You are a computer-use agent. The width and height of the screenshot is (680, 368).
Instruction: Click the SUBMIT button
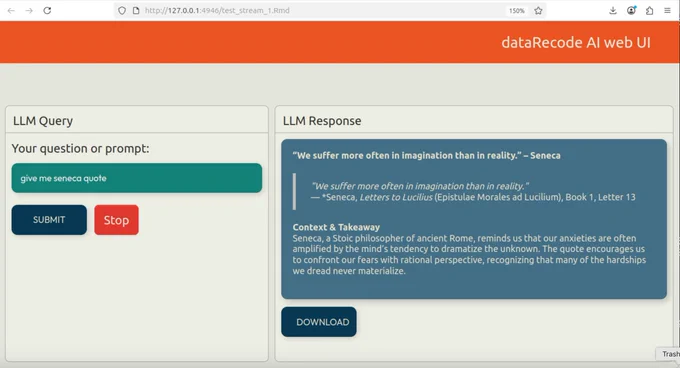(x=49, y=220)
